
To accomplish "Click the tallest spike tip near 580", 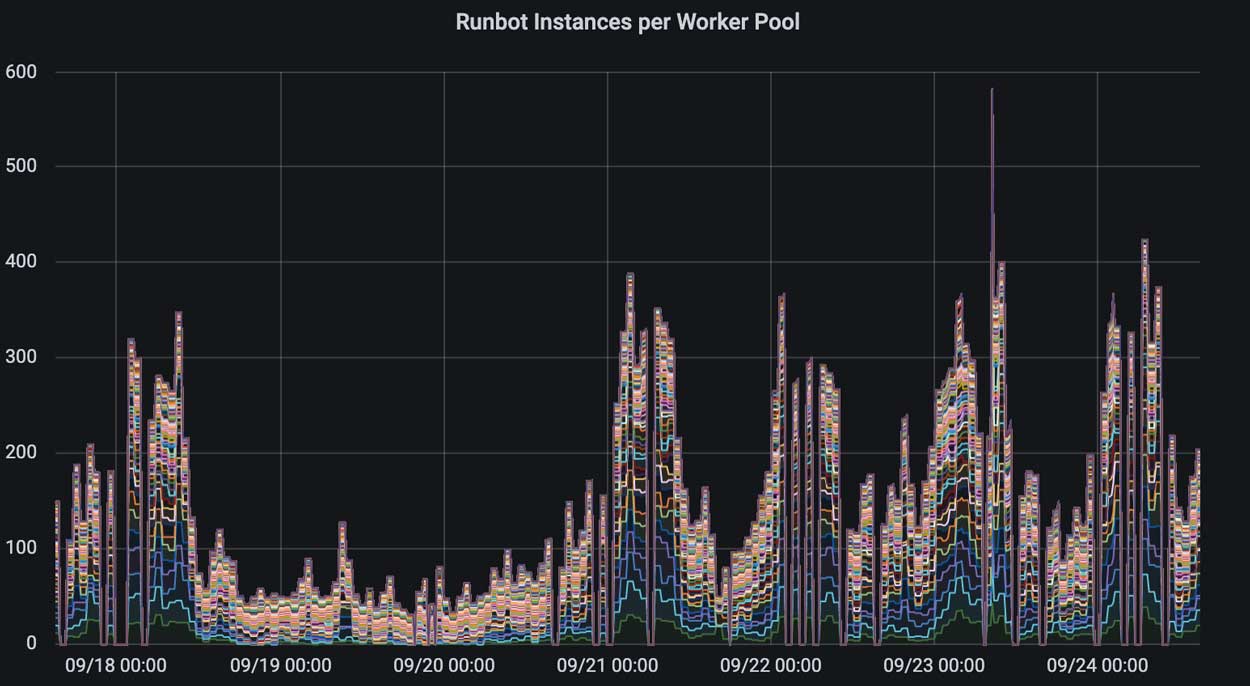I will (991, 90).
